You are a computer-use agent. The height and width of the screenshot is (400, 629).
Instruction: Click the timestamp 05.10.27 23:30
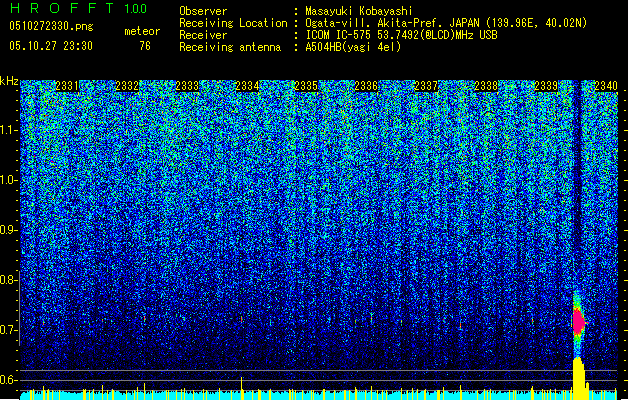51,46
